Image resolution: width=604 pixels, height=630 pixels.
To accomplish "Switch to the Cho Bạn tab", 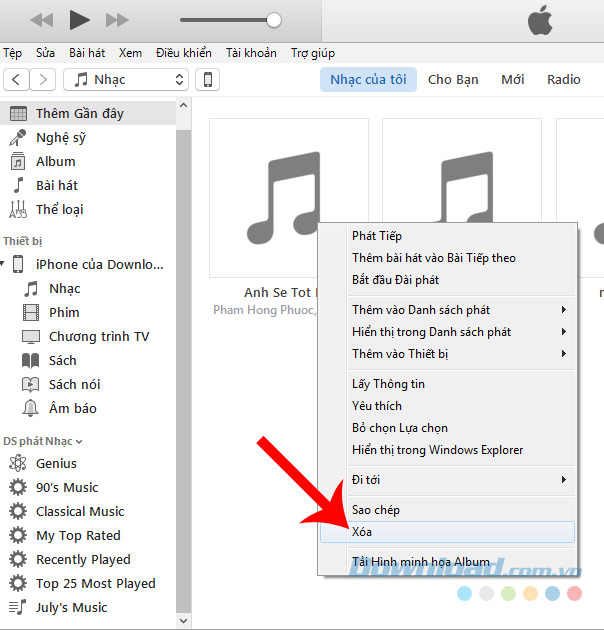I will (x=453, y=80).
